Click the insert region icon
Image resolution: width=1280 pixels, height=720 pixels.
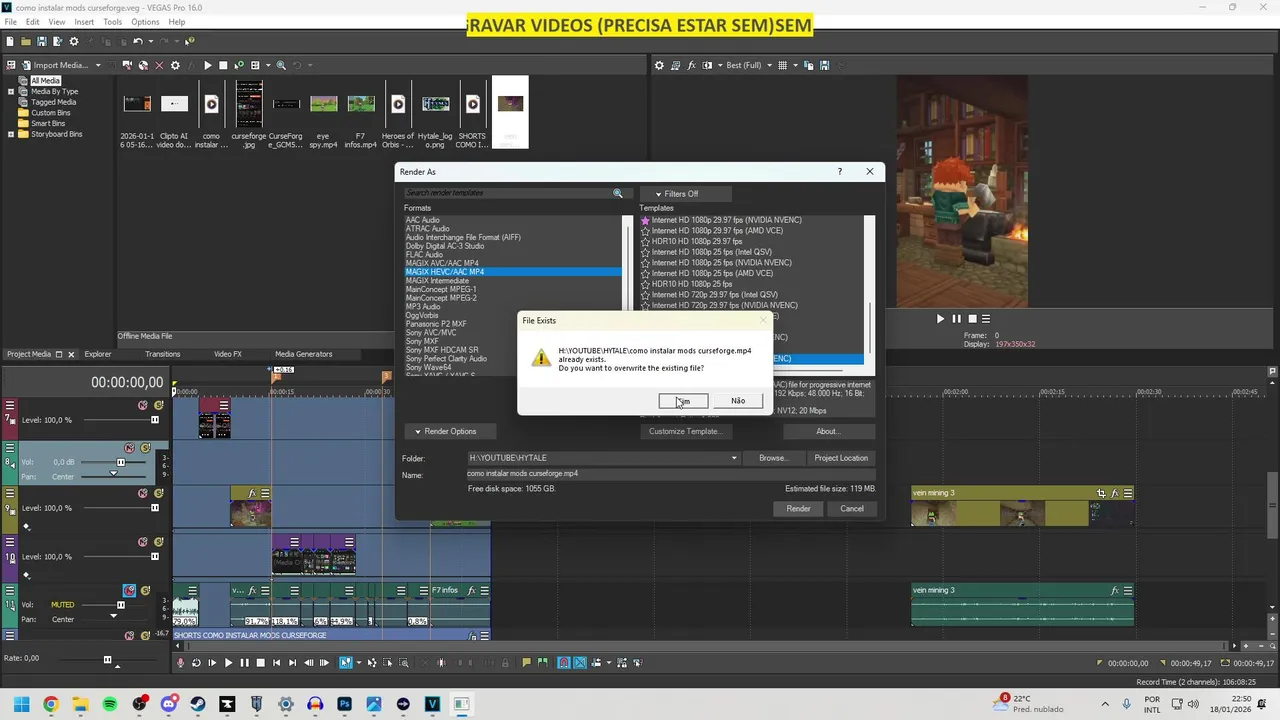[x=543, y=662]
